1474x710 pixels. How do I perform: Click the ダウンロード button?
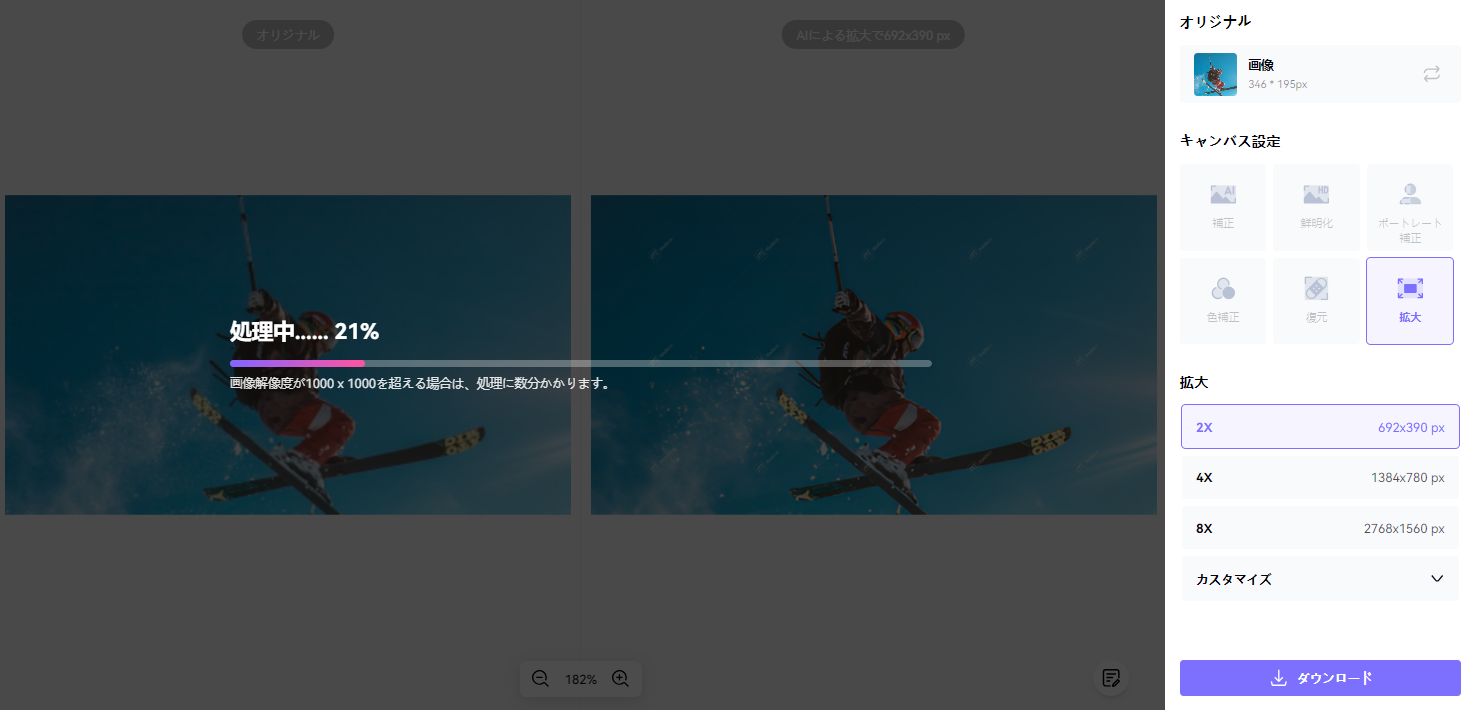[x=1320, y=678]
